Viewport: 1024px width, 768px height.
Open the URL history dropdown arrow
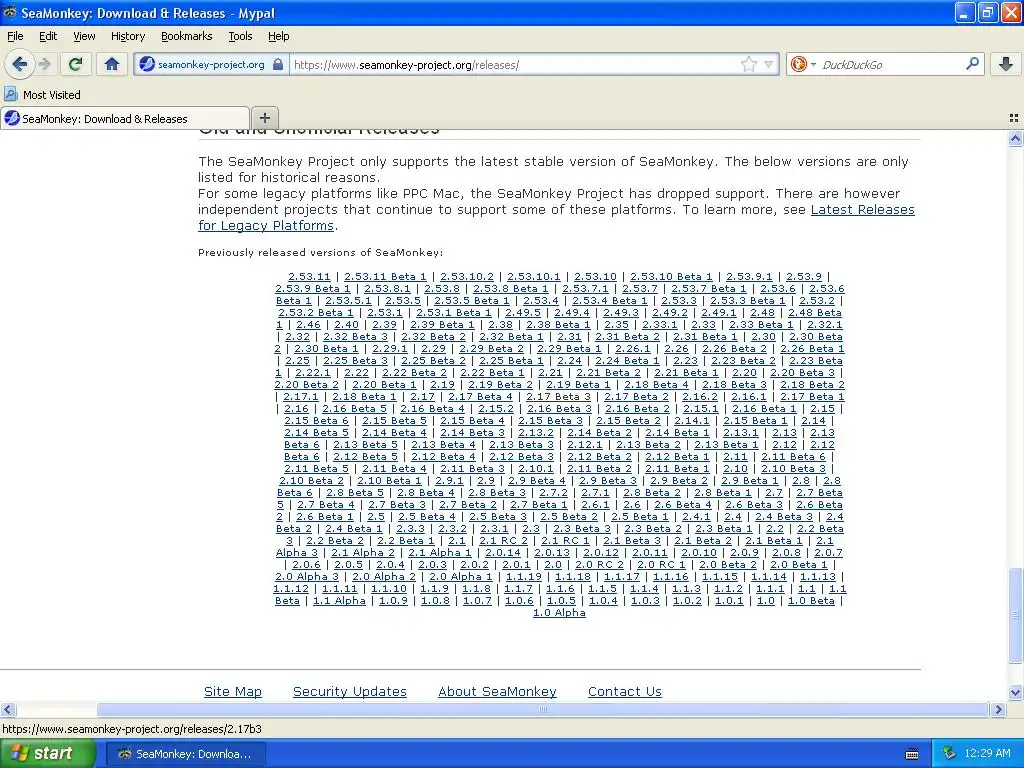coord(769,65)
